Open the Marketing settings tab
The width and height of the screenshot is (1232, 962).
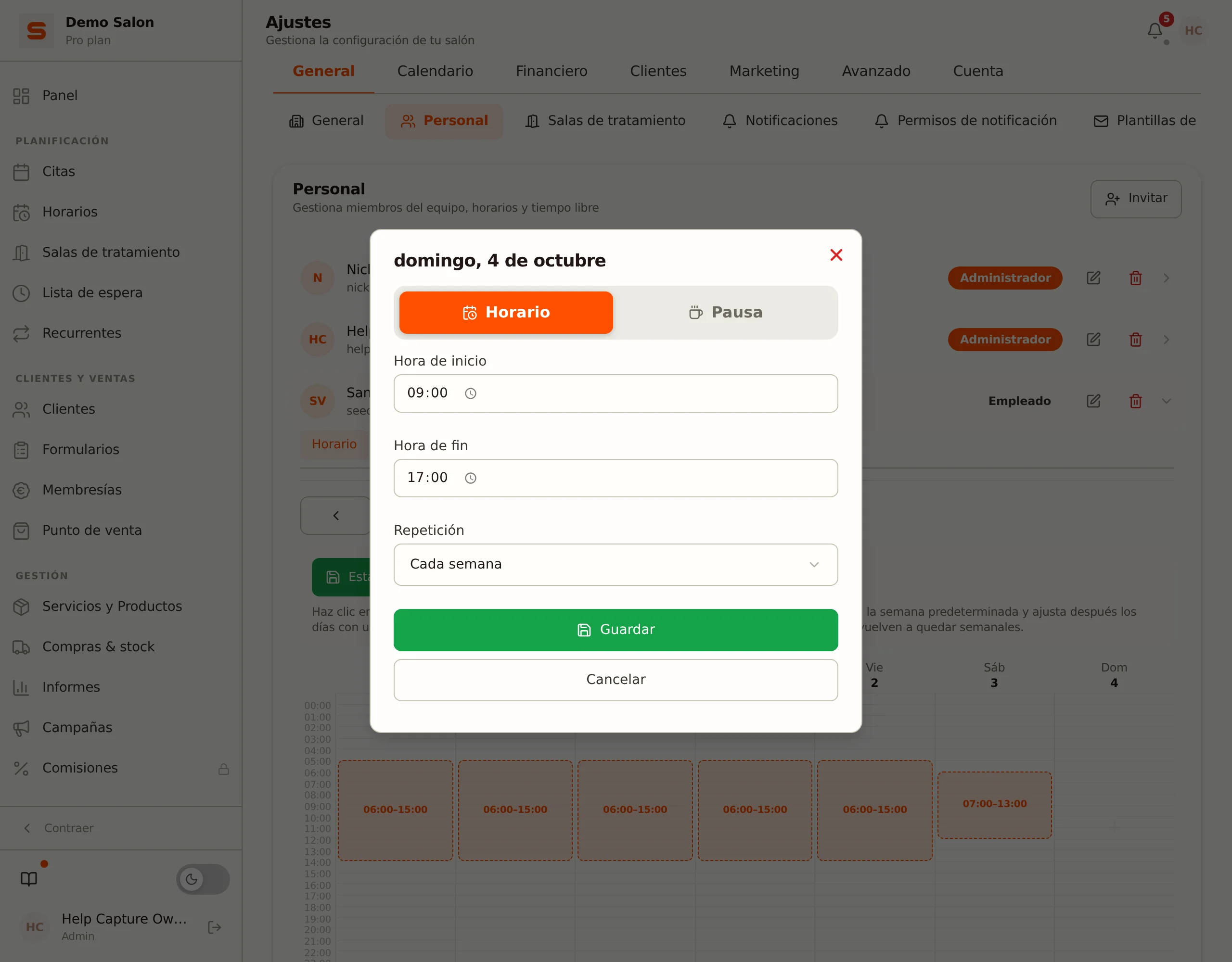764,71
